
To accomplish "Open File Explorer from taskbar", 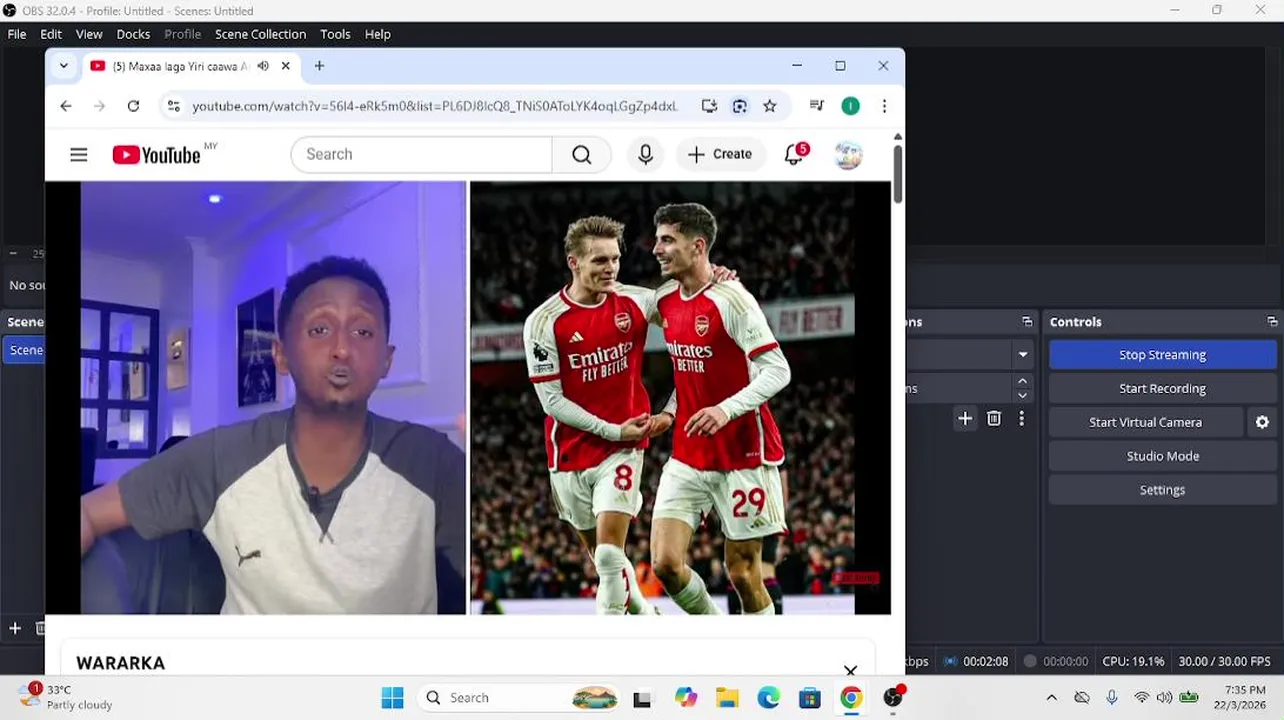I will tap(727, 698).
